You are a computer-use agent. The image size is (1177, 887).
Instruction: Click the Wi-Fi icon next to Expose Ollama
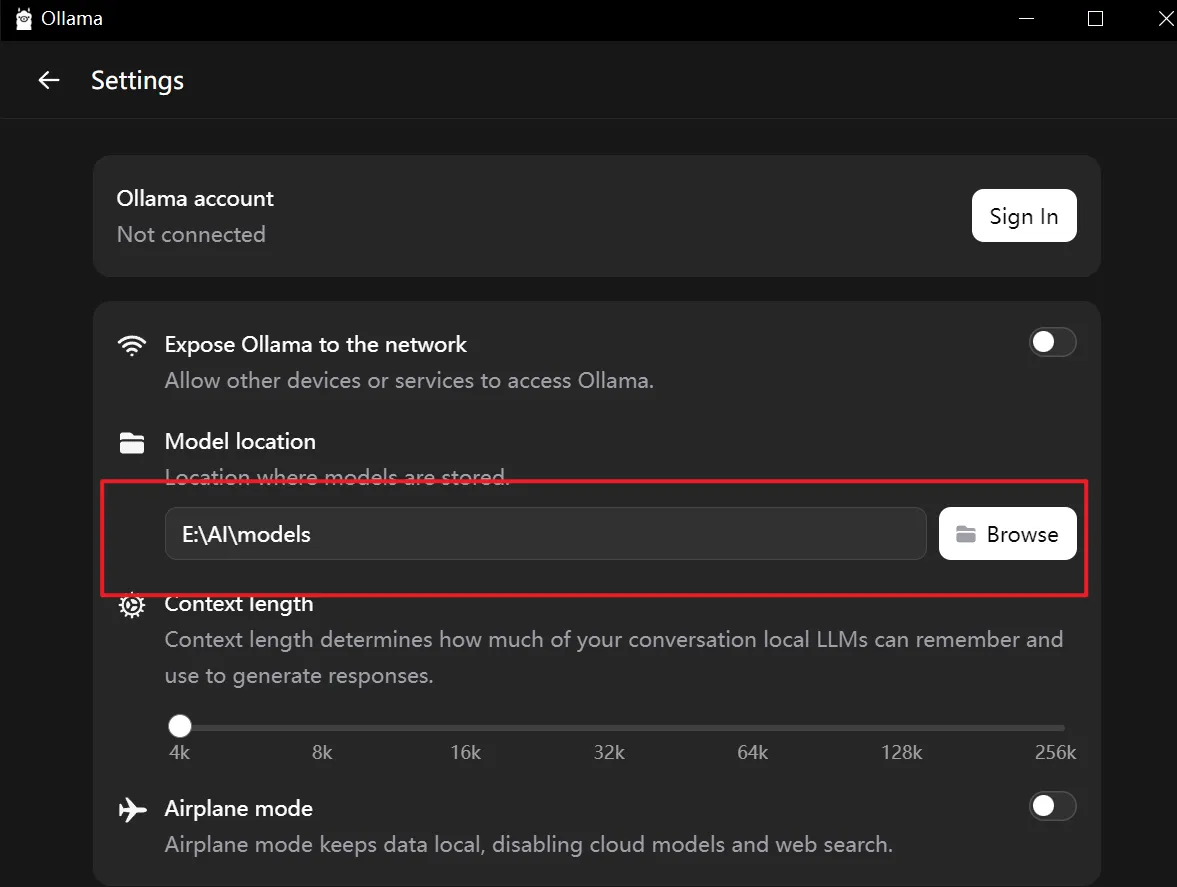[x=132, y=345]
